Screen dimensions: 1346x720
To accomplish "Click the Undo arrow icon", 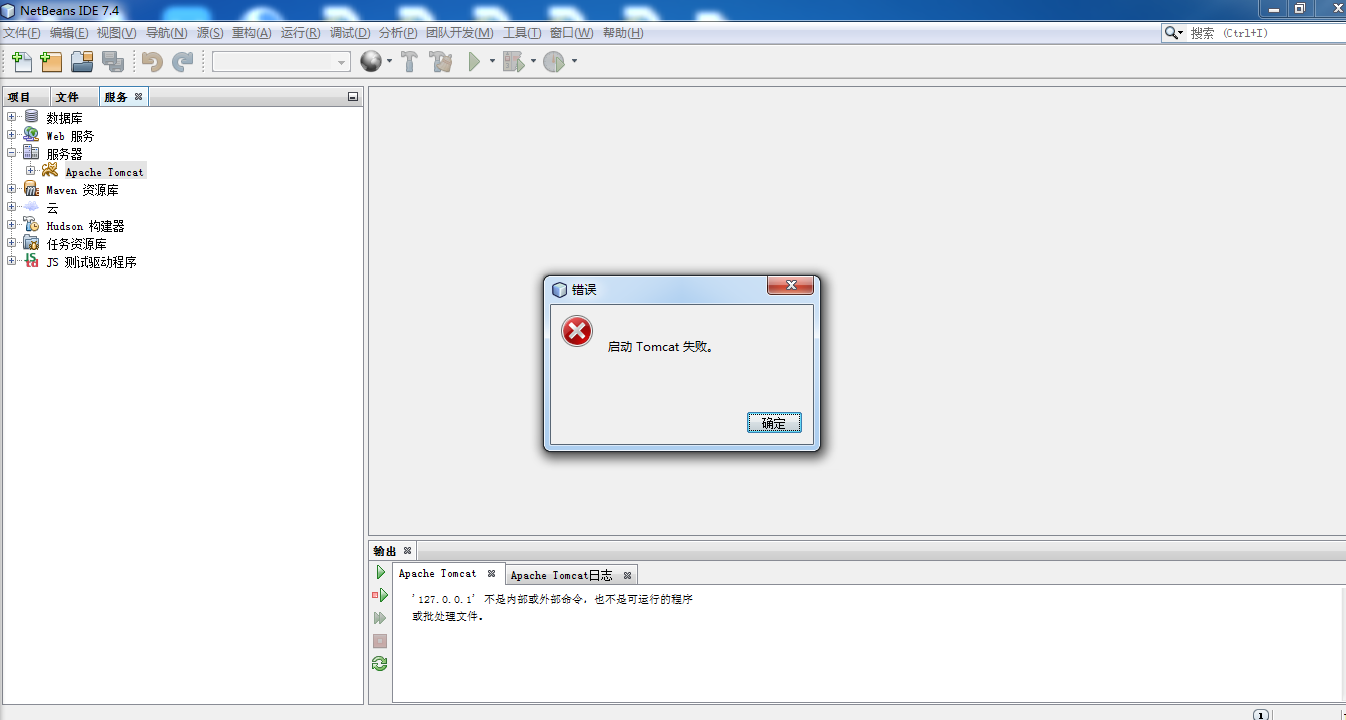I will point(152,62).
